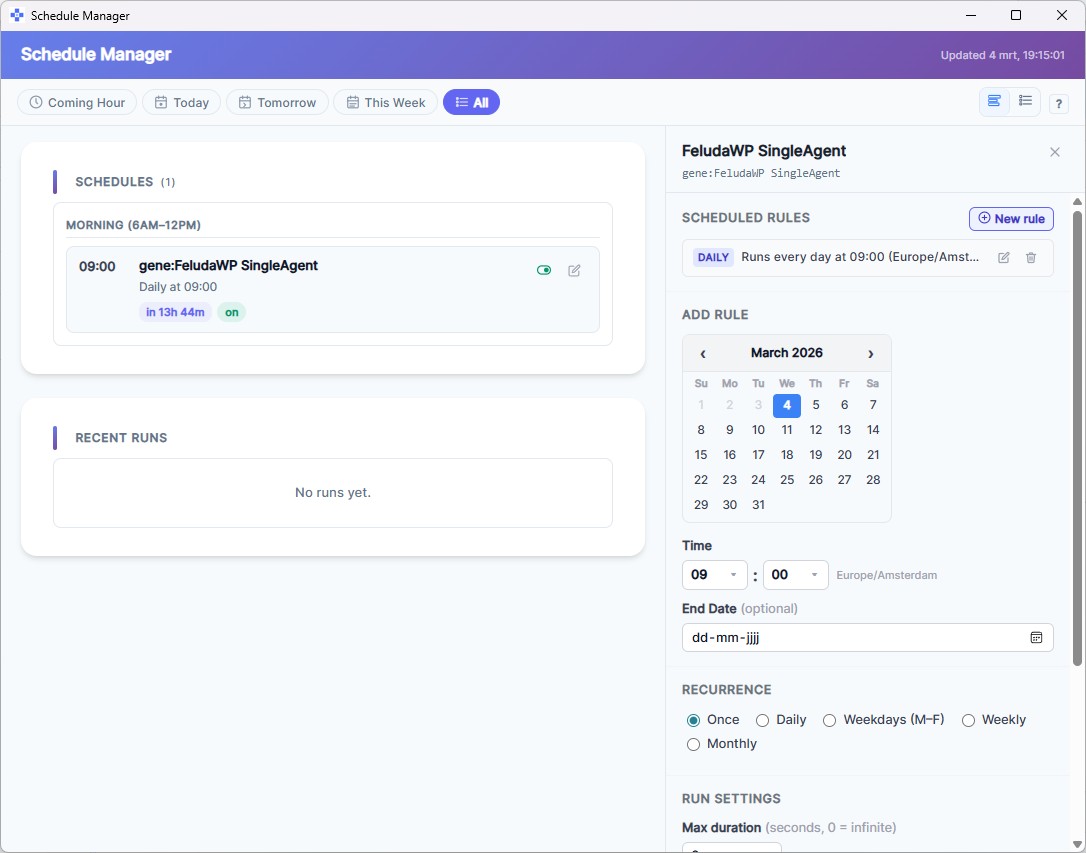
Task: Open the minutes dropdown showing 00
Action: pyautogui.click(x=795, y=575)
